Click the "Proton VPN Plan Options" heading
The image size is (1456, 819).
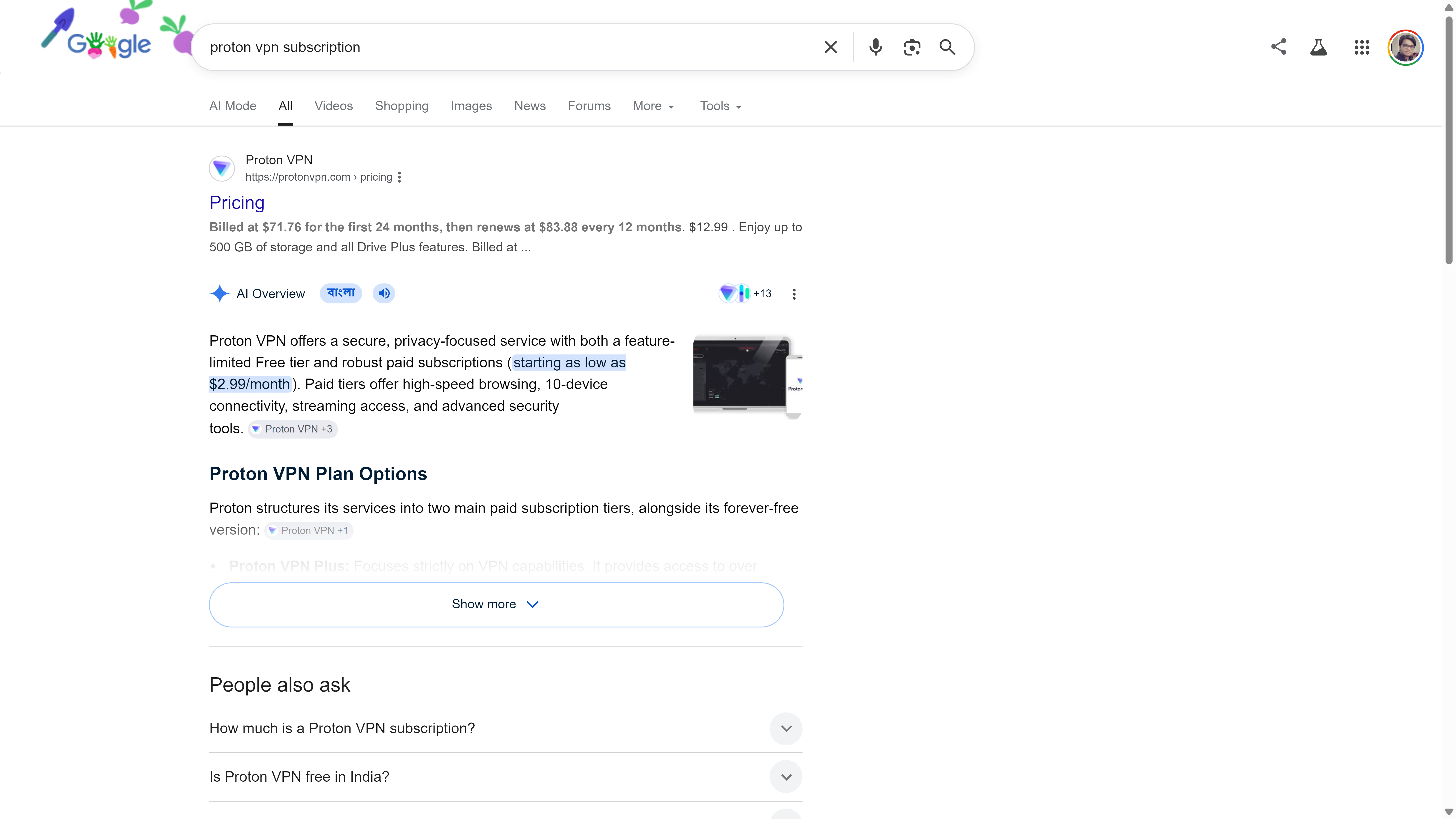pyautogui.click(x=318, y=474)
